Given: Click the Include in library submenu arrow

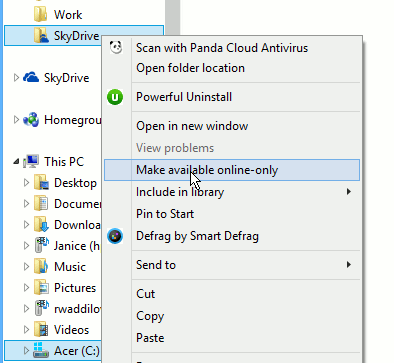Looking at the screenshot, I should coord(349,192).
